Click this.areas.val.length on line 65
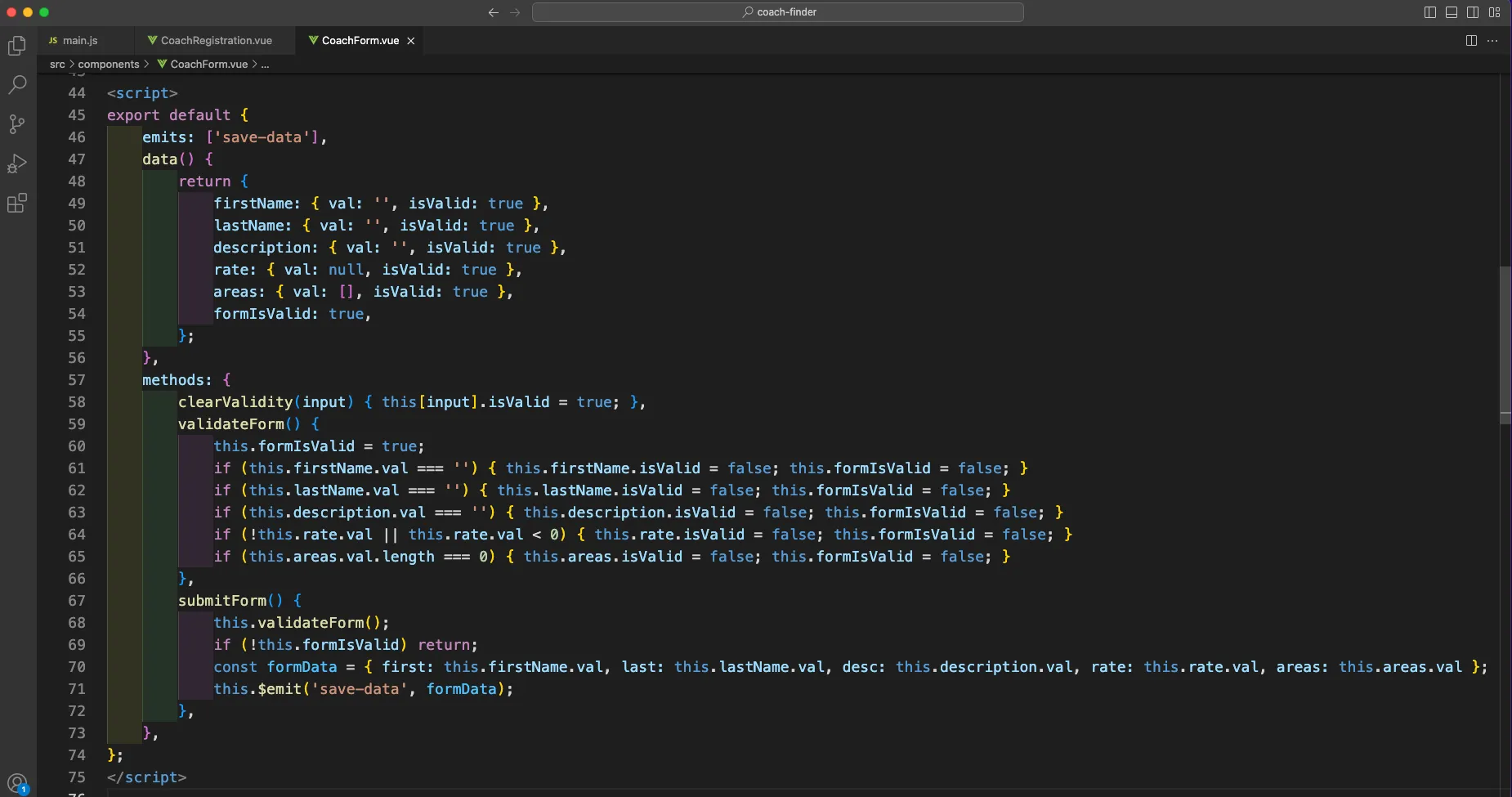The width and height of the screenshot is (1512, 797). pyautogui.click(x=342, y=557)
